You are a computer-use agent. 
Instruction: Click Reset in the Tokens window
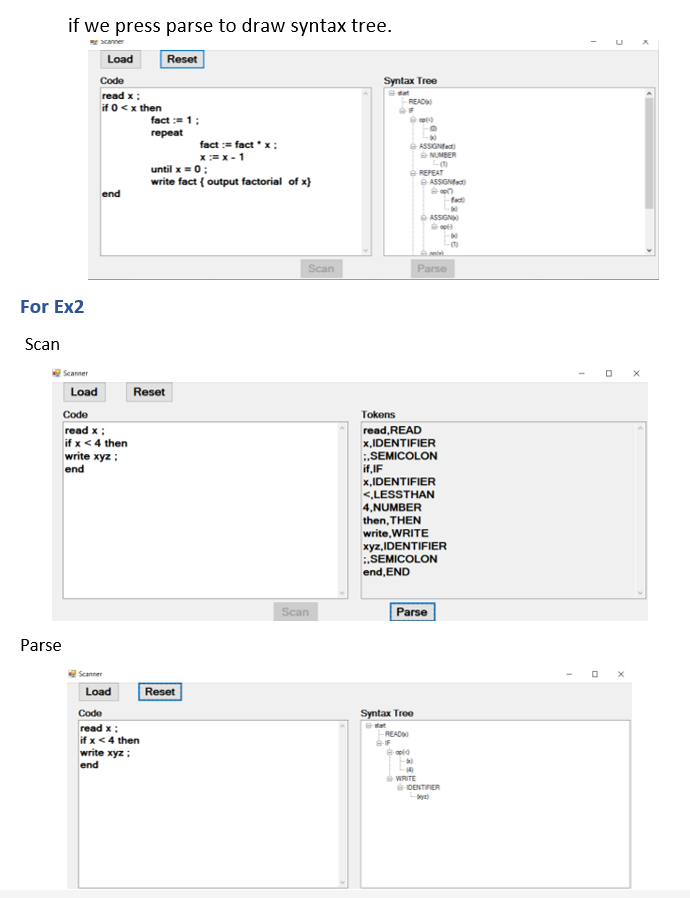pos(149,392)
